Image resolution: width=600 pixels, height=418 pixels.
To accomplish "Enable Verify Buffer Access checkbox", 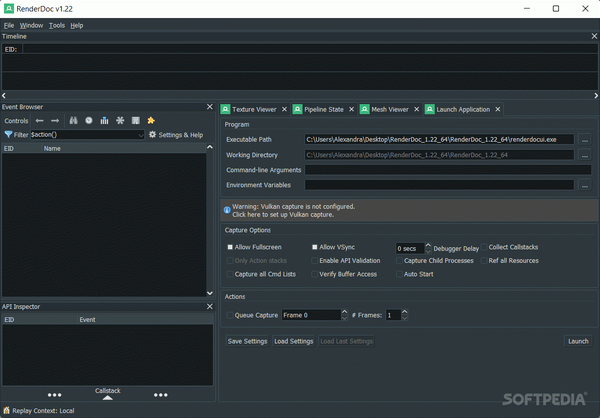I will [315, 274].
